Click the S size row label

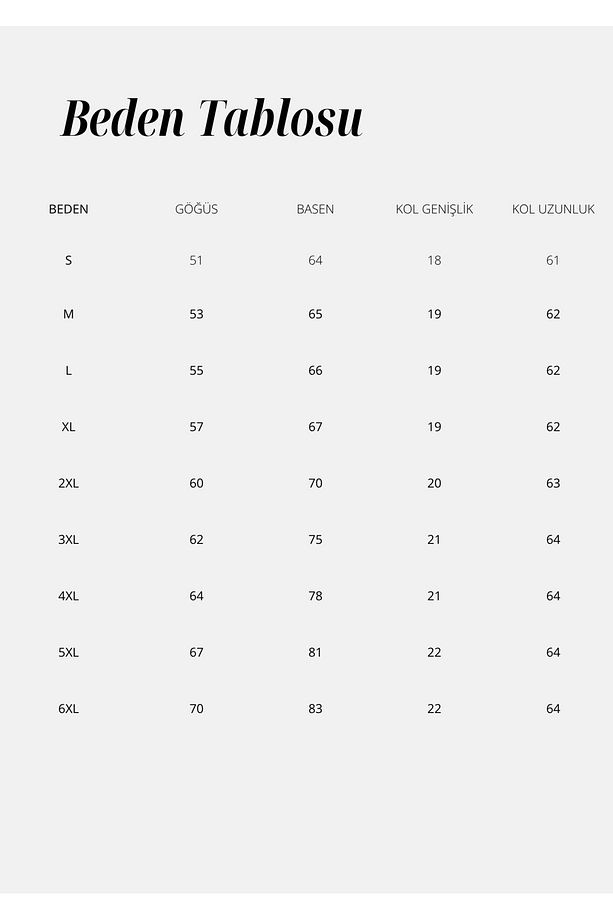pyautogui.click(x=69, y=261)
